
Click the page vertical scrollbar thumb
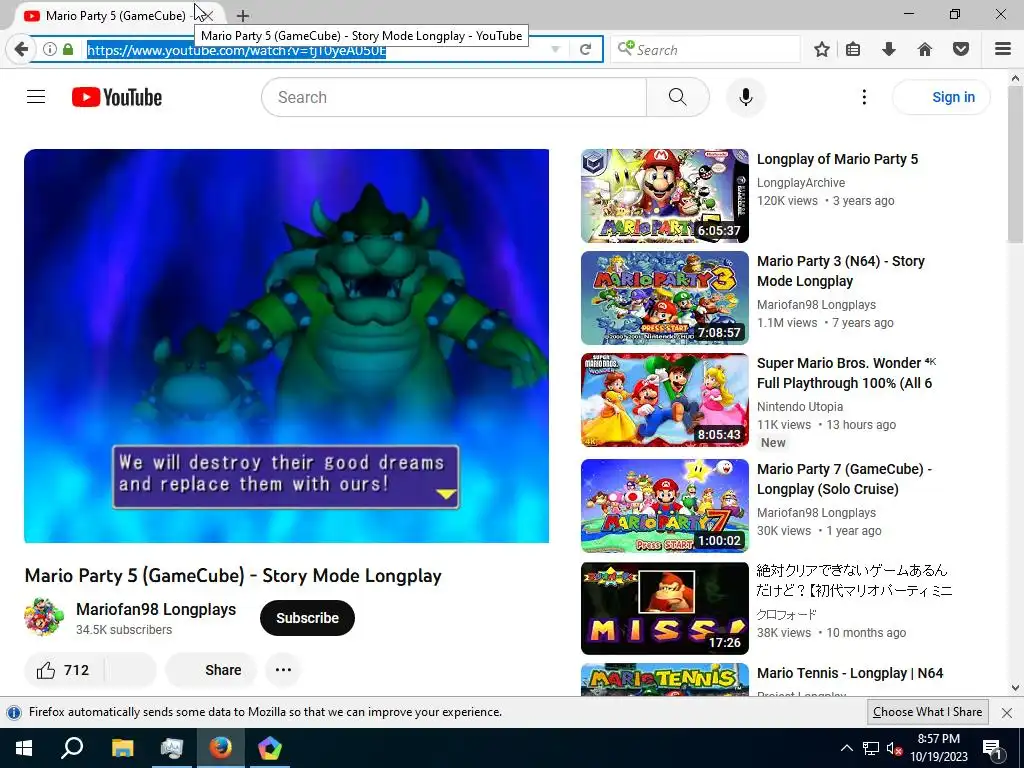tap(1015, 163)
